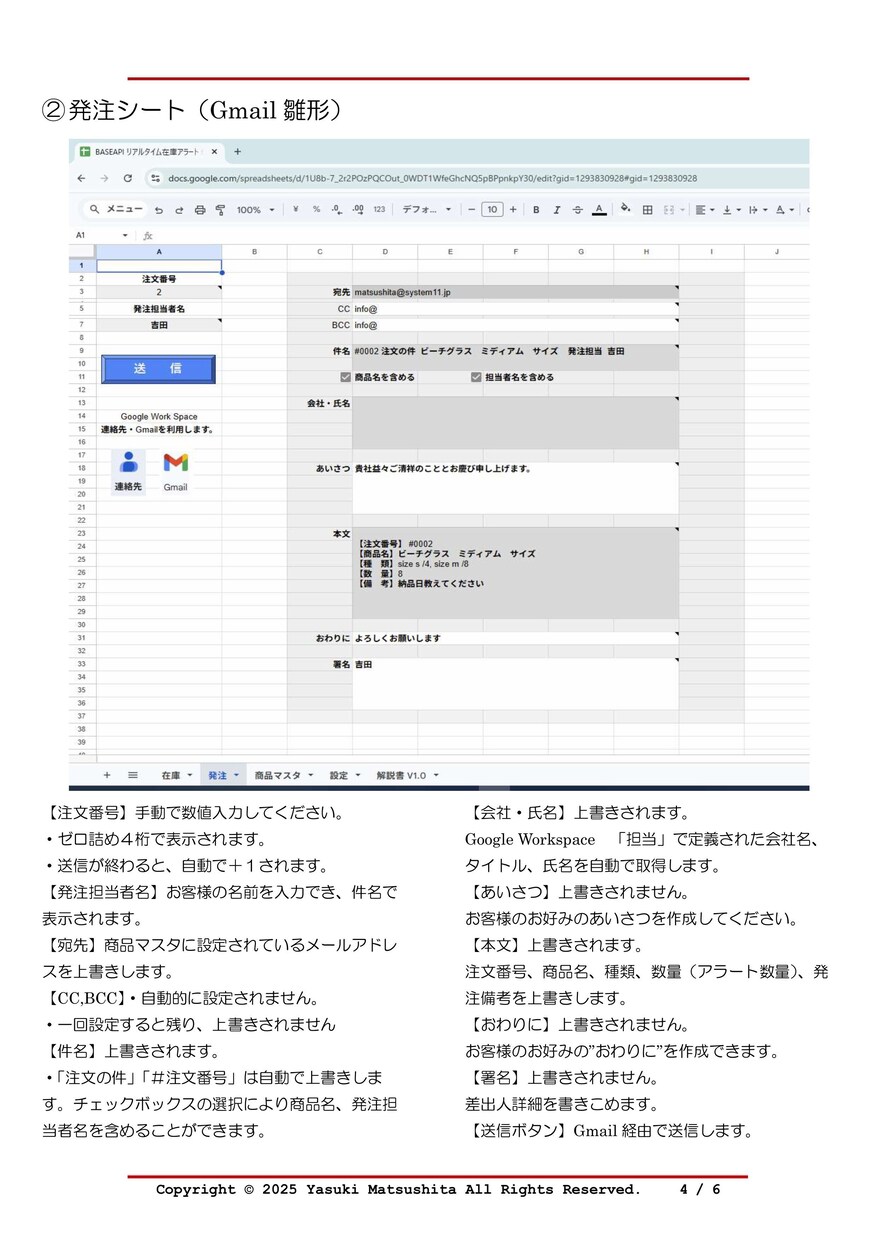Open the デフォ... font dropdown

click(x=427, y=210)
